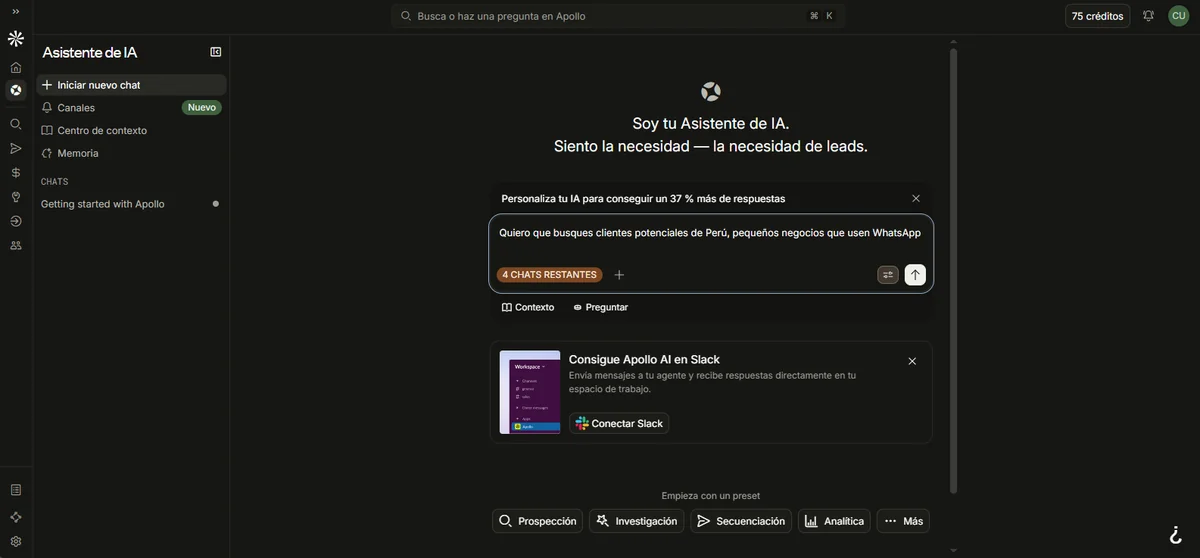The width and height of the screenshot is (1200, 558).
Task: Send the message with the arrow button
Action: [915, 275]
